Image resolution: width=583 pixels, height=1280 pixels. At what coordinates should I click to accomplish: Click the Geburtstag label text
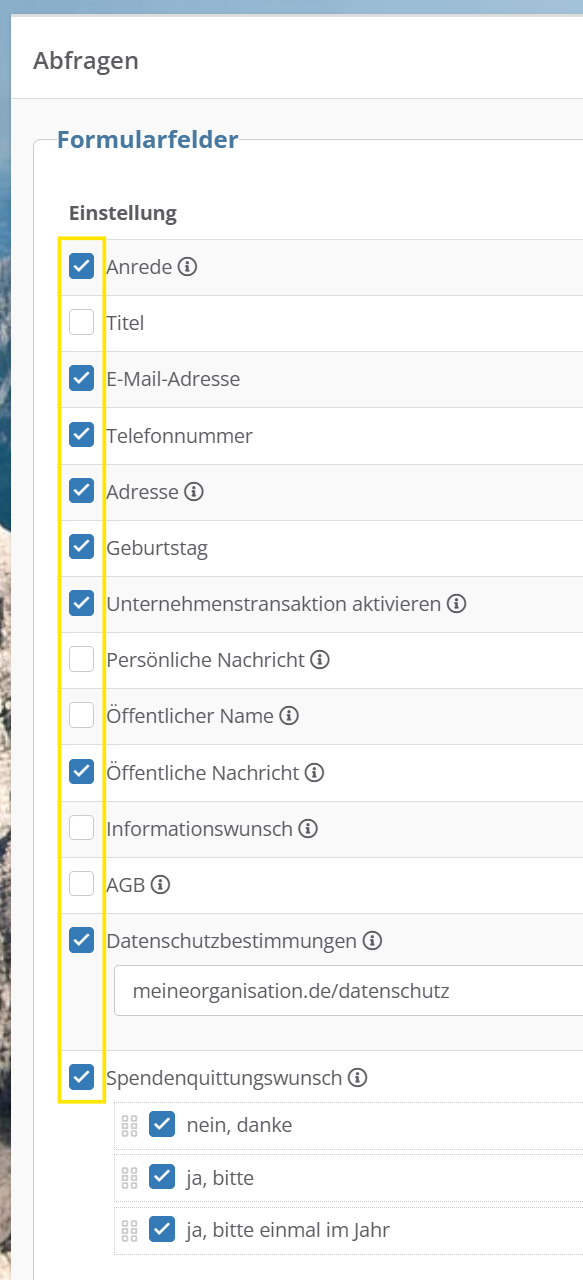click(x=157, y=548)
